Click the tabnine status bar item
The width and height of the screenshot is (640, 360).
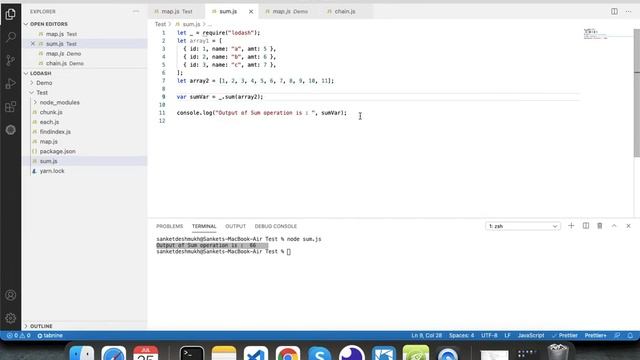coord(50,336)
